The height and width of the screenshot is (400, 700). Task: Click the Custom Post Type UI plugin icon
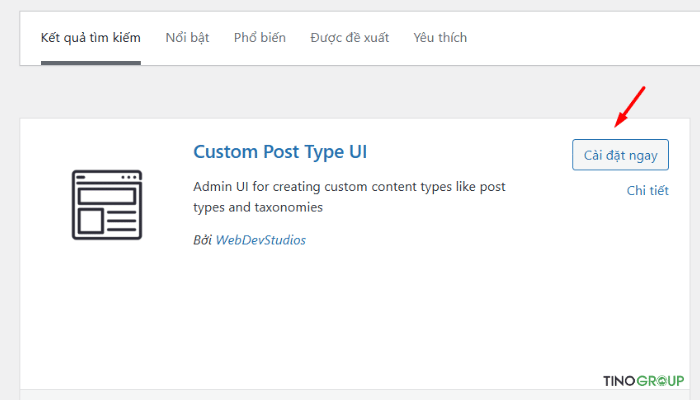107,204
